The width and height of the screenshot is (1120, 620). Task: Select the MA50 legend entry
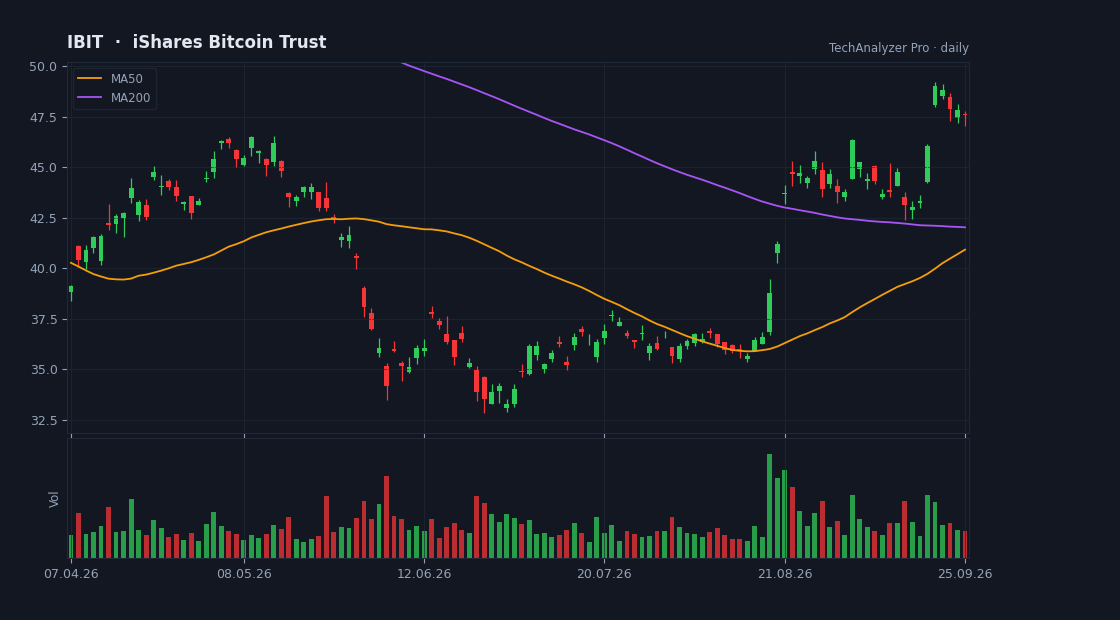click(x=114, y=79)
